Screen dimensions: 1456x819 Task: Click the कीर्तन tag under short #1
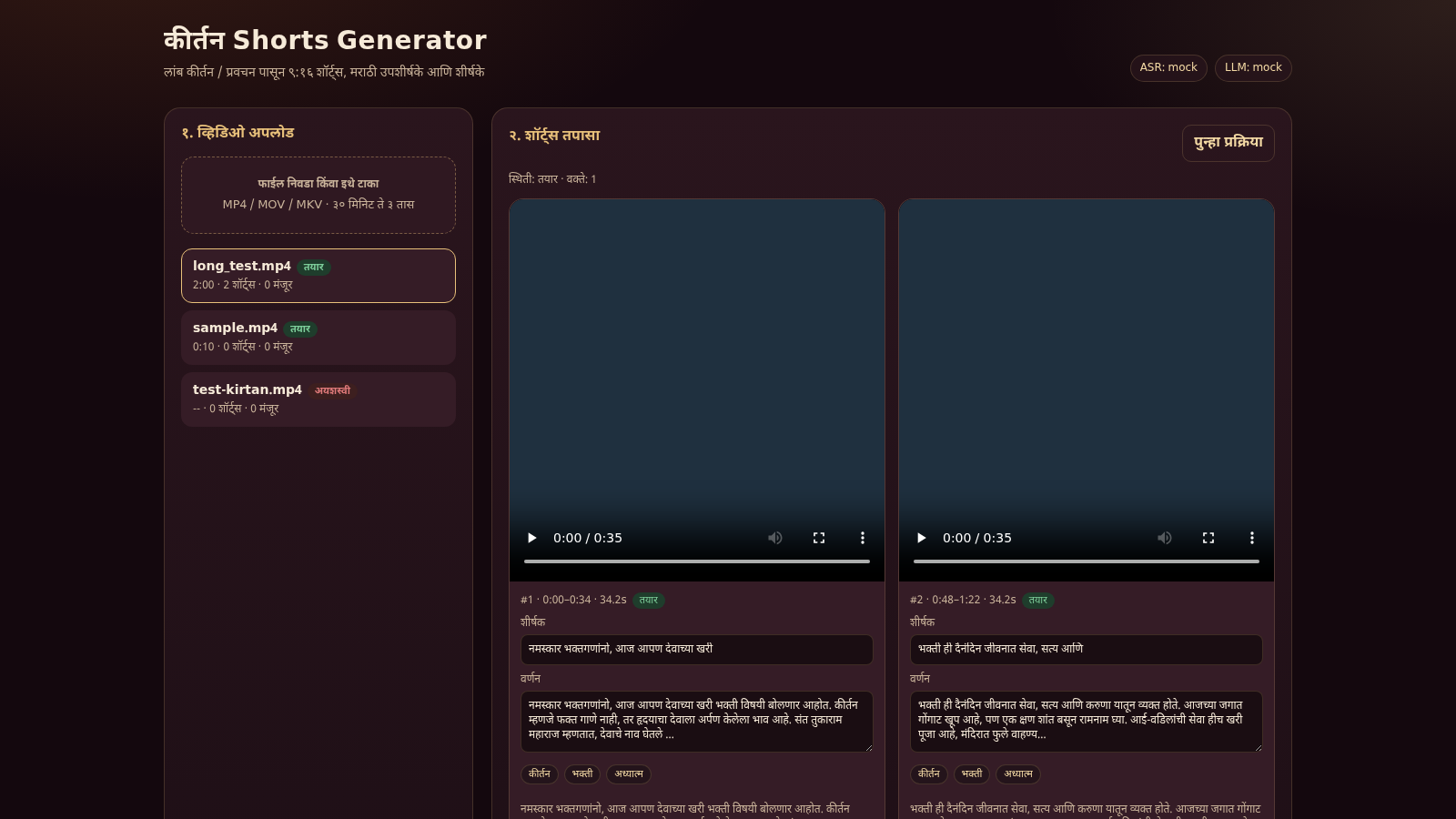click(540, 774)
